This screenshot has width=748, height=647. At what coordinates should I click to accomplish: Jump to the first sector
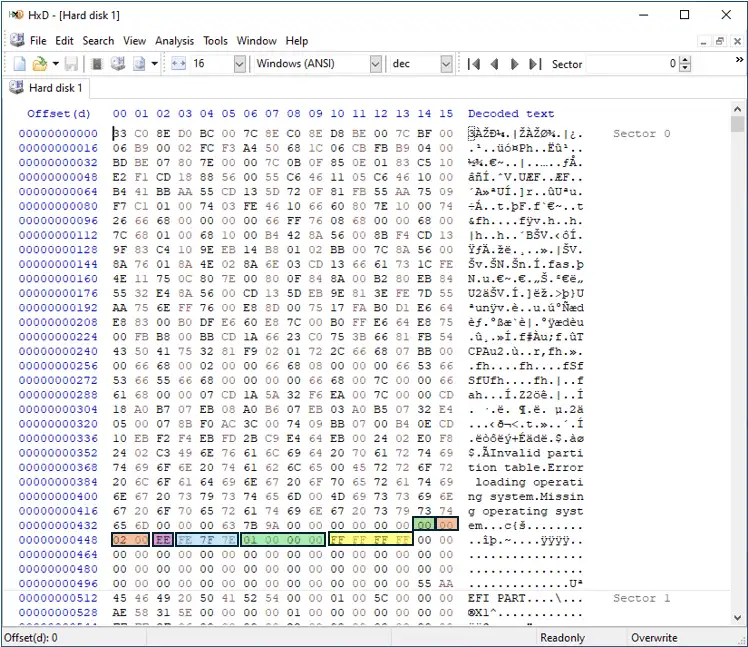tap(474, 64)
